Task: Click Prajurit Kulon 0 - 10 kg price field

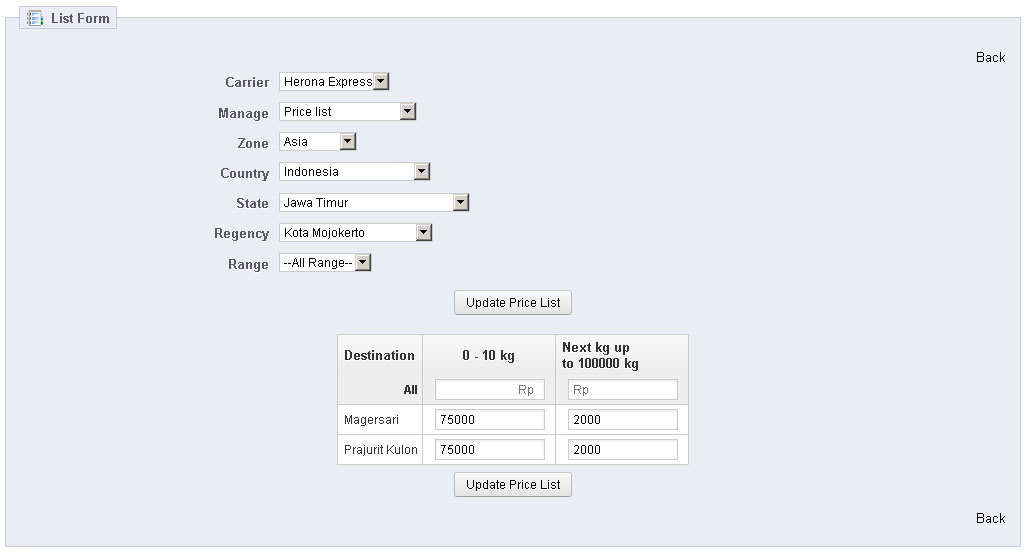Action: (489, 450)
